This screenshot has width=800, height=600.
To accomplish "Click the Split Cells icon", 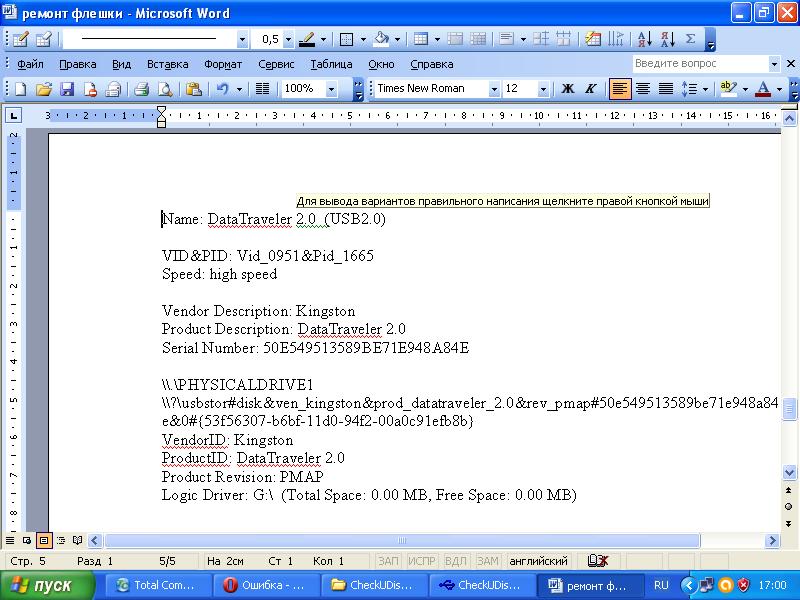I will (x=478, y=39).
